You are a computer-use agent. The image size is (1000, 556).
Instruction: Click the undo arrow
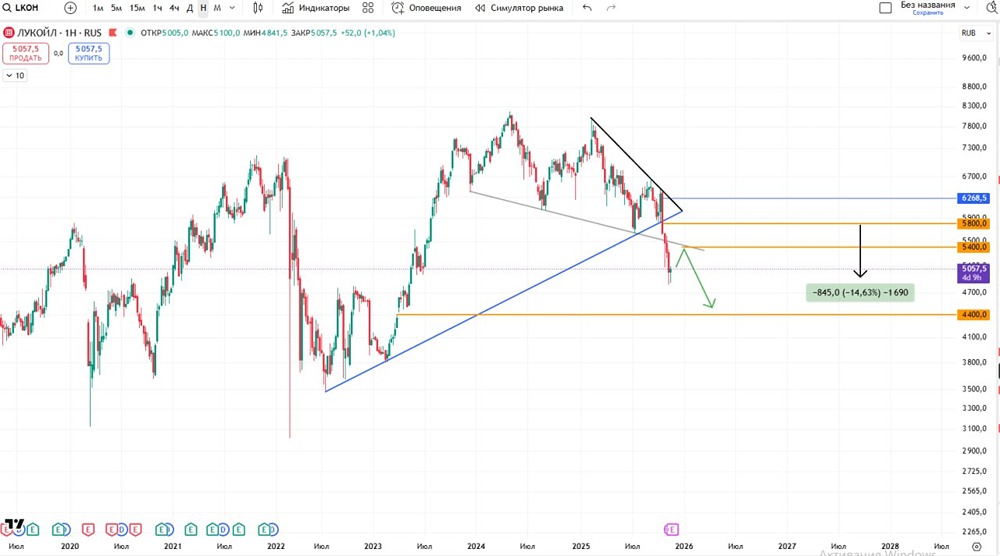[587, 8]
